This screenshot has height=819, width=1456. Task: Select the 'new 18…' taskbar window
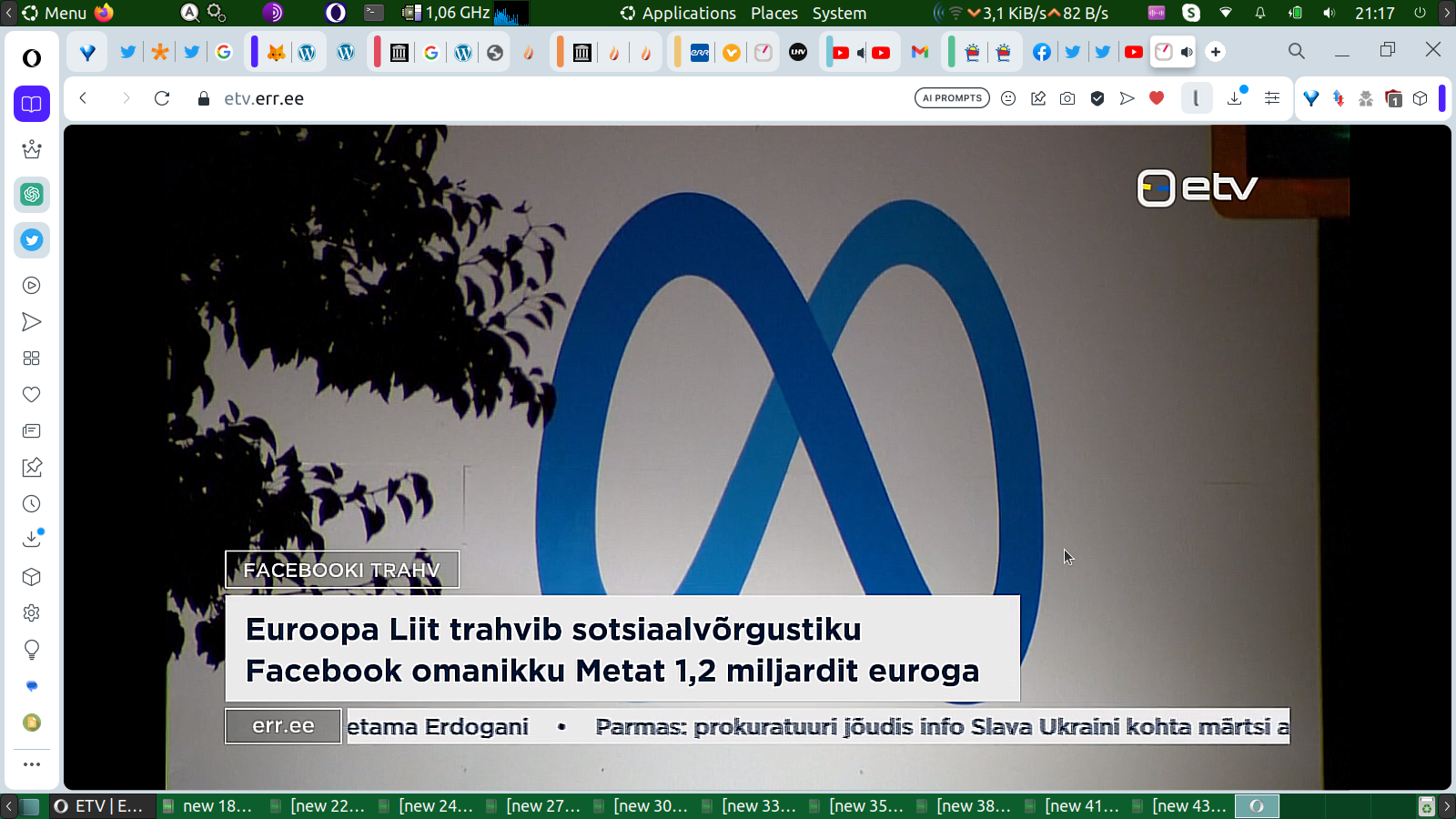pos(207,806)
